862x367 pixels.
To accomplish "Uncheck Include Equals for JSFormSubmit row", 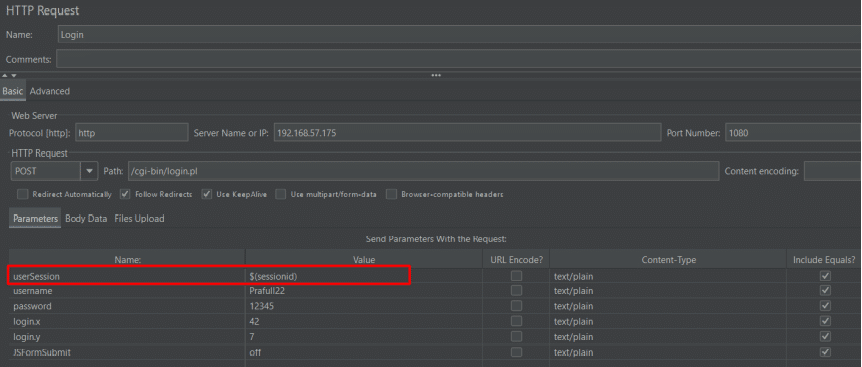I will point(825,352).
